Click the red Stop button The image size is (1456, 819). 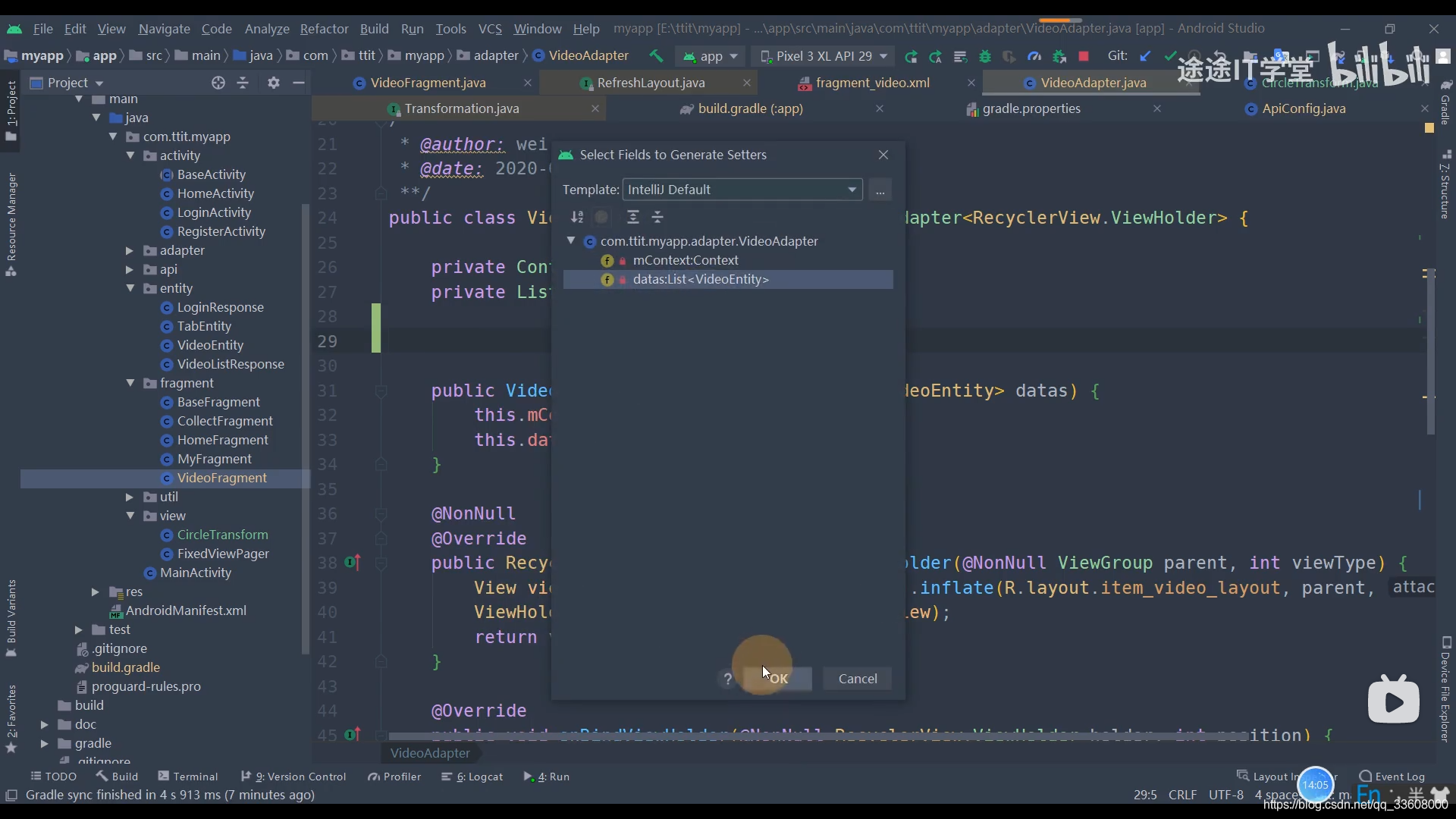pyautogui.click(x=1084, y=56)
